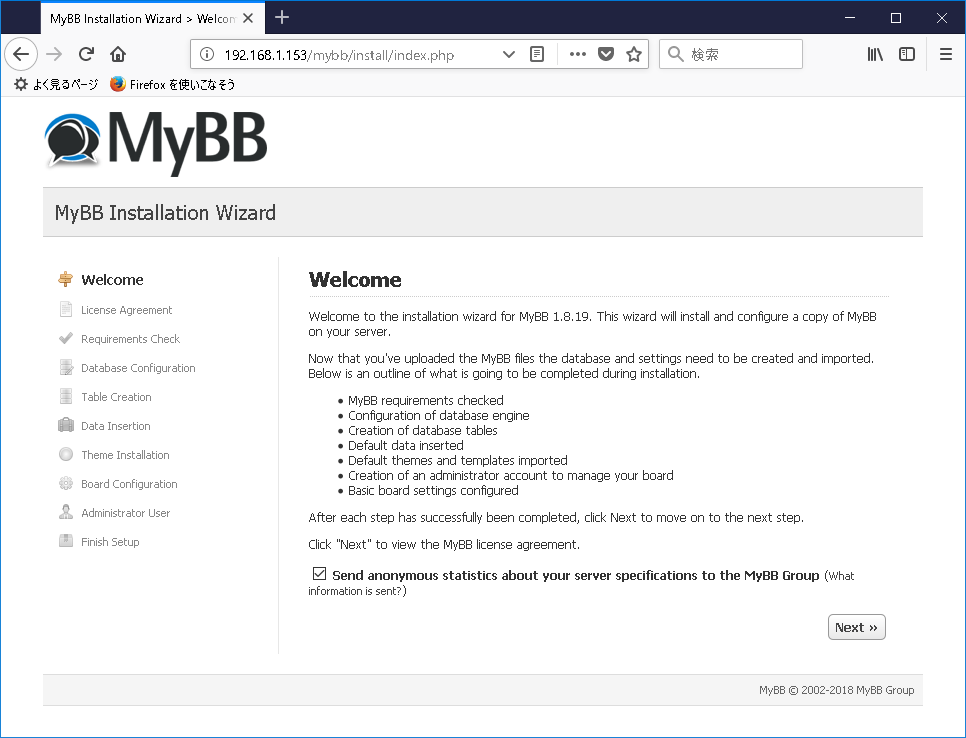Screen dimensions: 966x738
Task: Click 'Creation of database tables' list item
Action: point(423,431)
